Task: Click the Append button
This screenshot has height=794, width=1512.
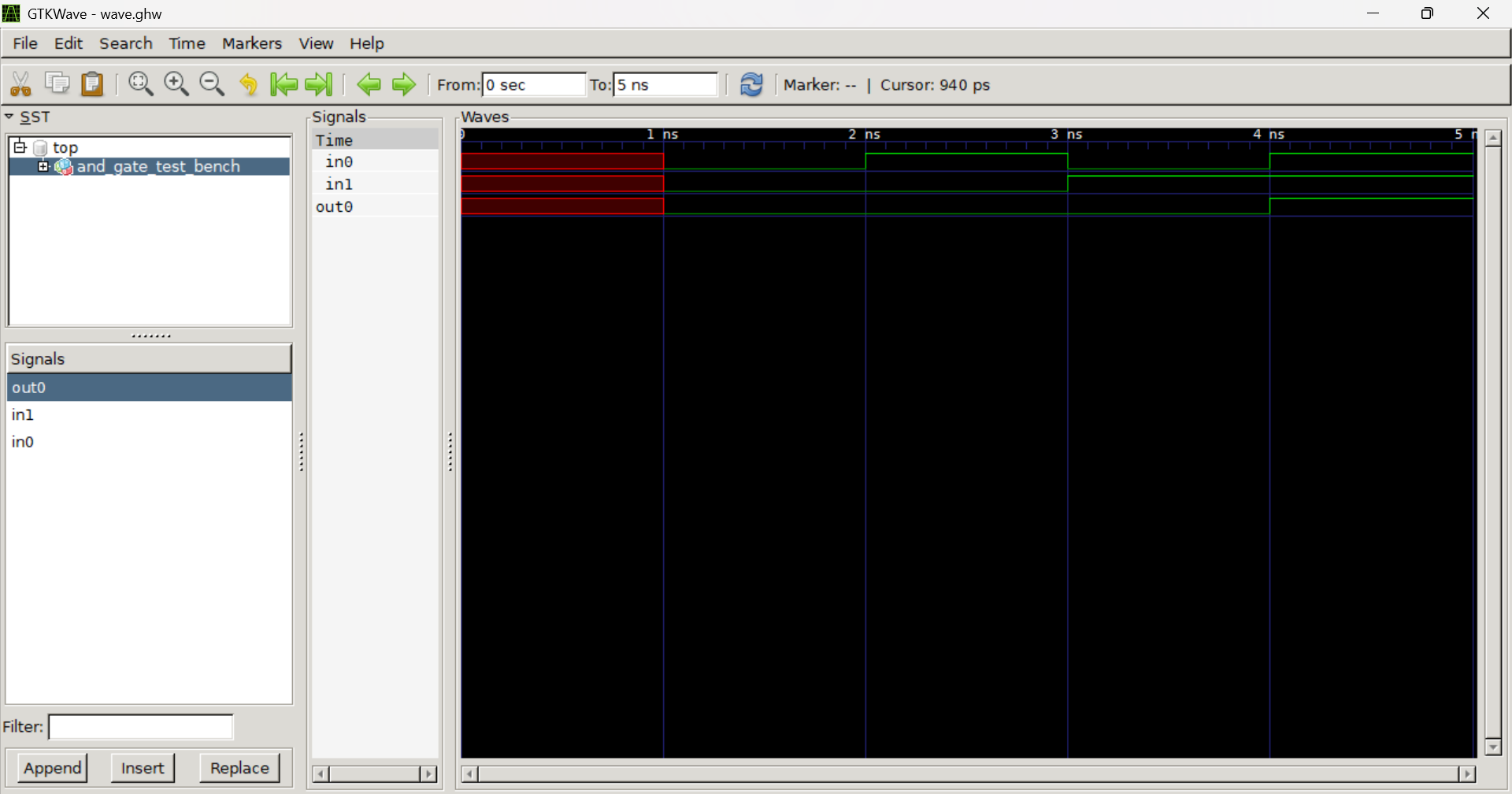Action: 52,767
